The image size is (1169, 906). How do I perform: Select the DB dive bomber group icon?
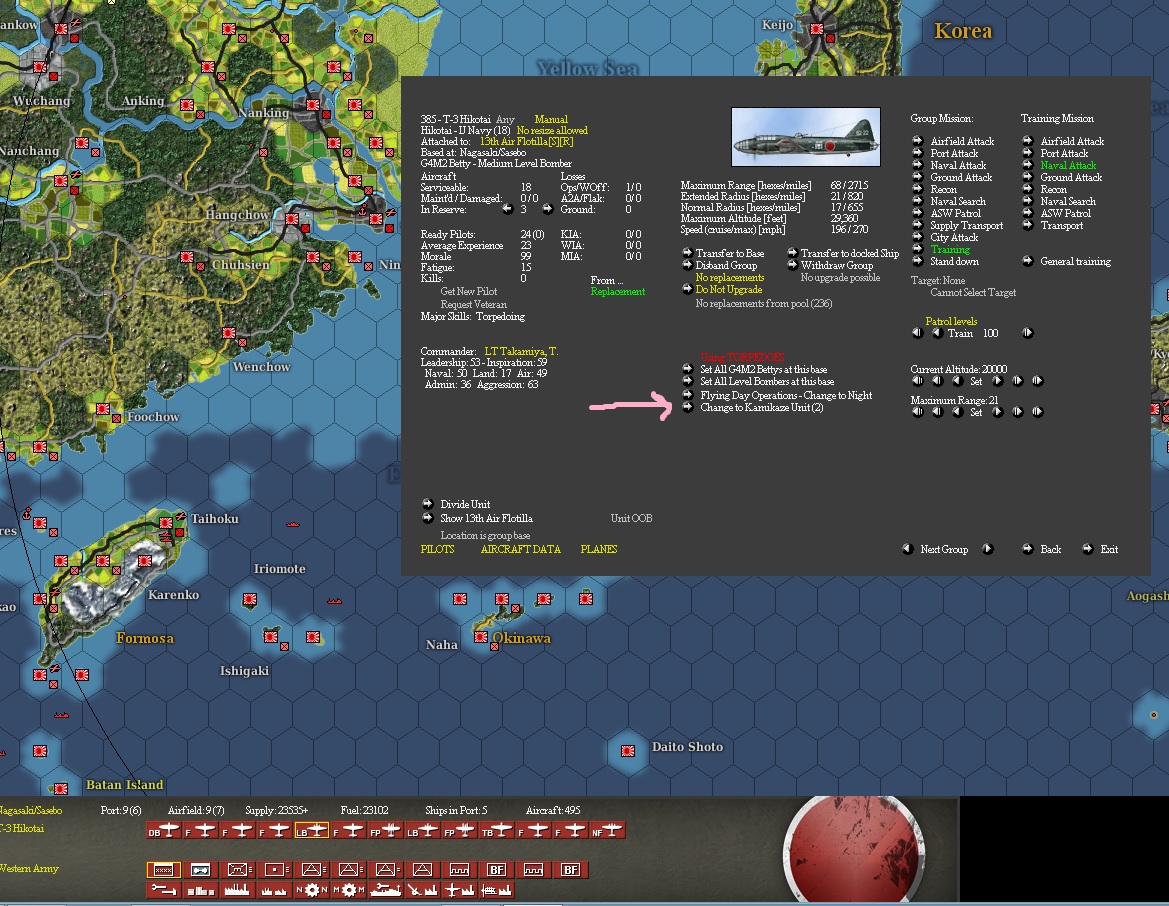pyautogui.click(x=164, y=831)
